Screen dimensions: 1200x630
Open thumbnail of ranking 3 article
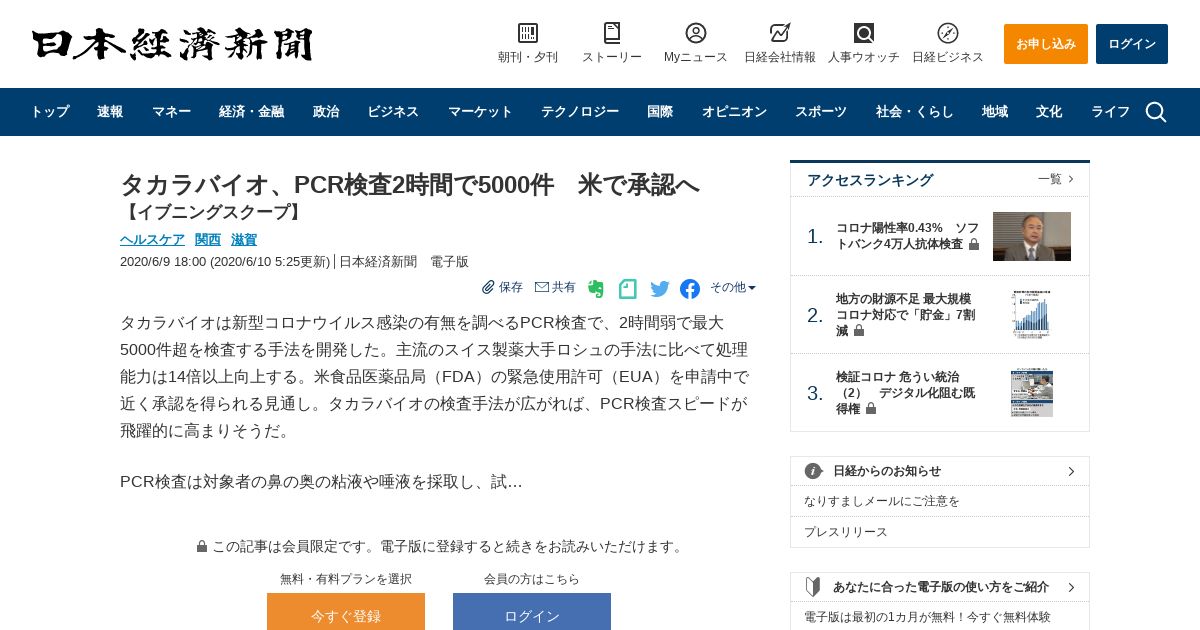1032,393
